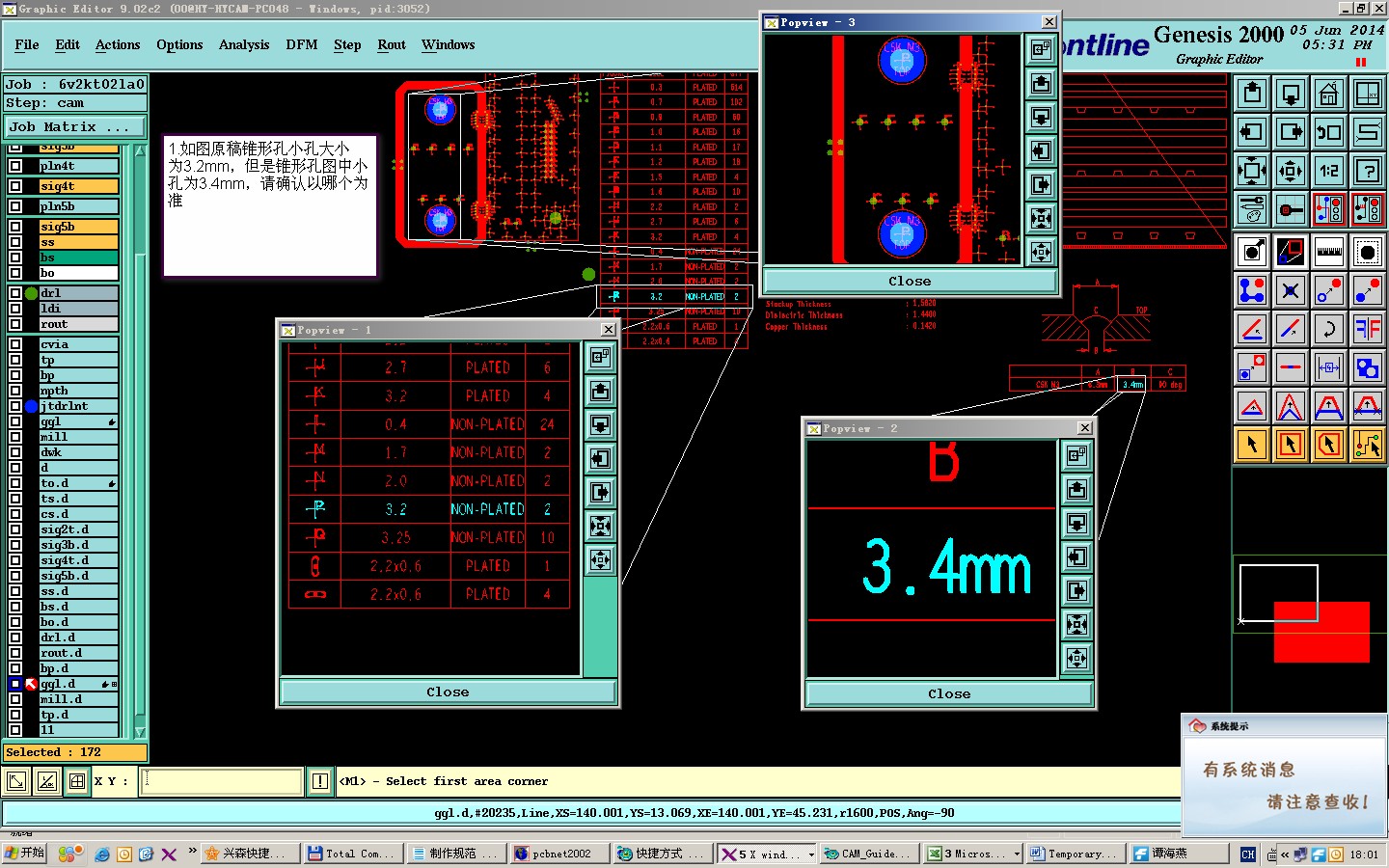
Task: Click the dimension measure width icon
Action: (1329, 367)
